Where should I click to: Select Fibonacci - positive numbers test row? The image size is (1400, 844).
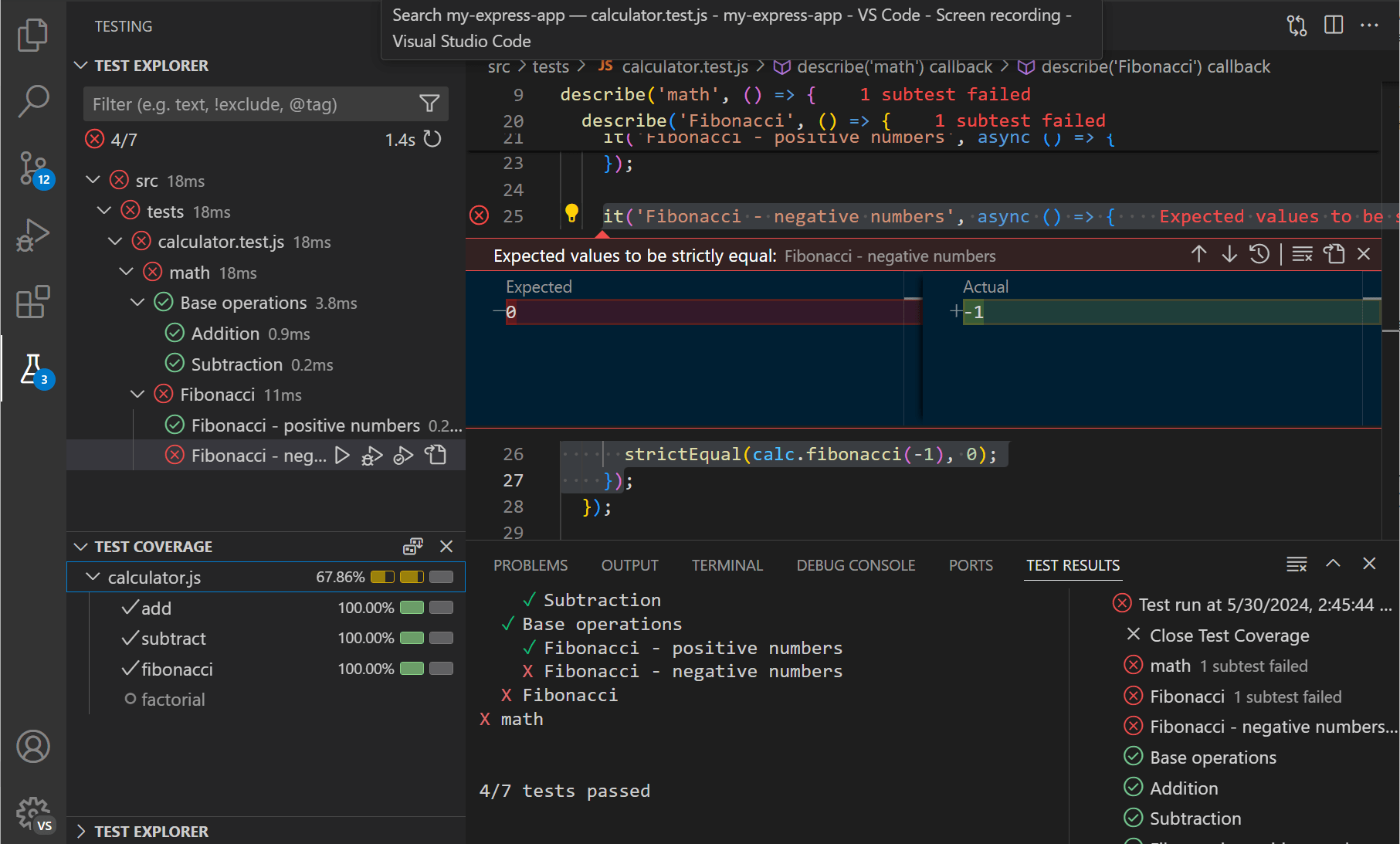(x=266, y=425)
